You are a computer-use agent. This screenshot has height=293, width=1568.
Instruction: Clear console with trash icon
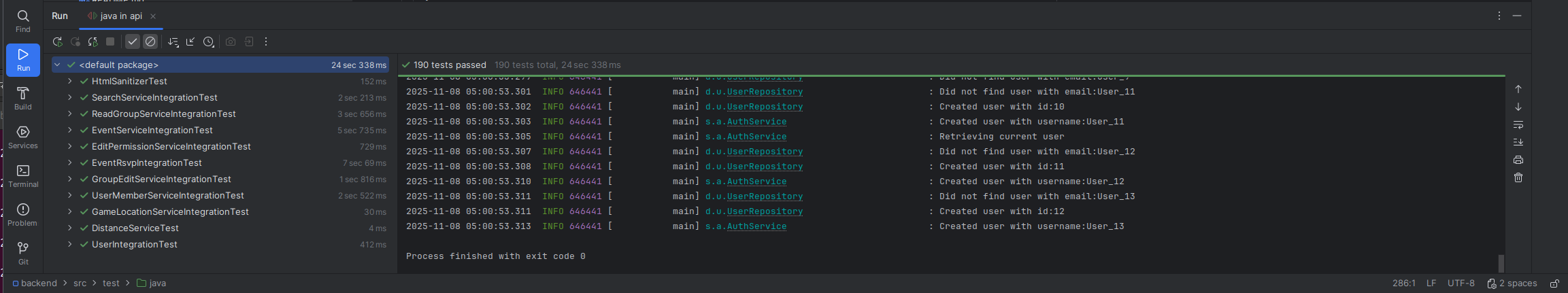tap(1518, 177)
